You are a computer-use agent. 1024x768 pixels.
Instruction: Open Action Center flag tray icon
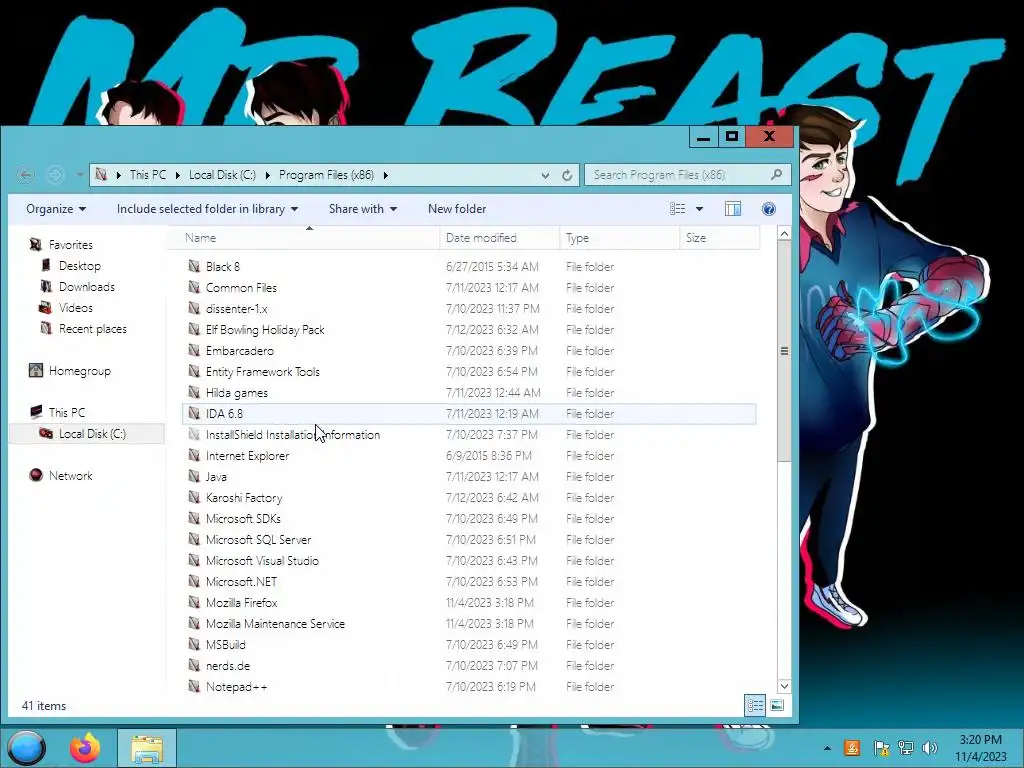click(x=881, y=748)
